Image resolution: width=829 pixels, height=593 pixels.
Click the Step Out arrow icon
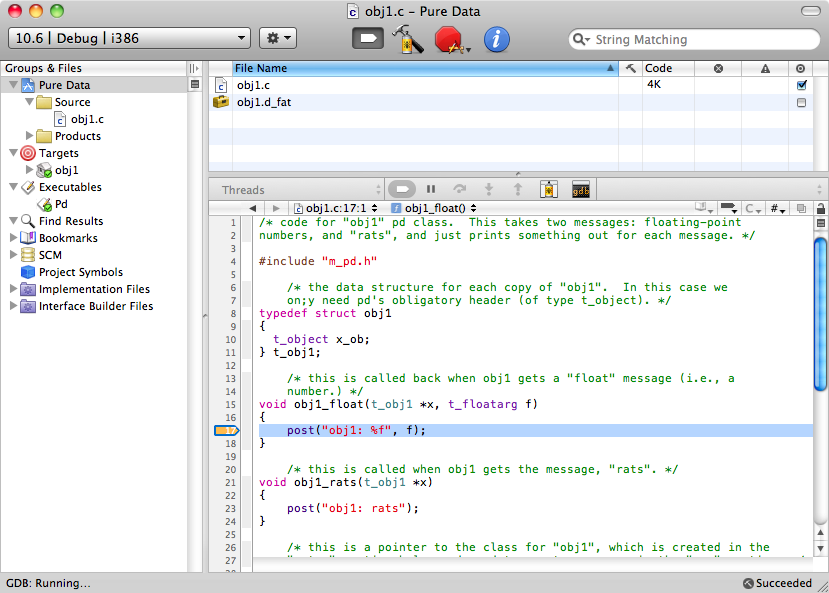coord(518,189)
